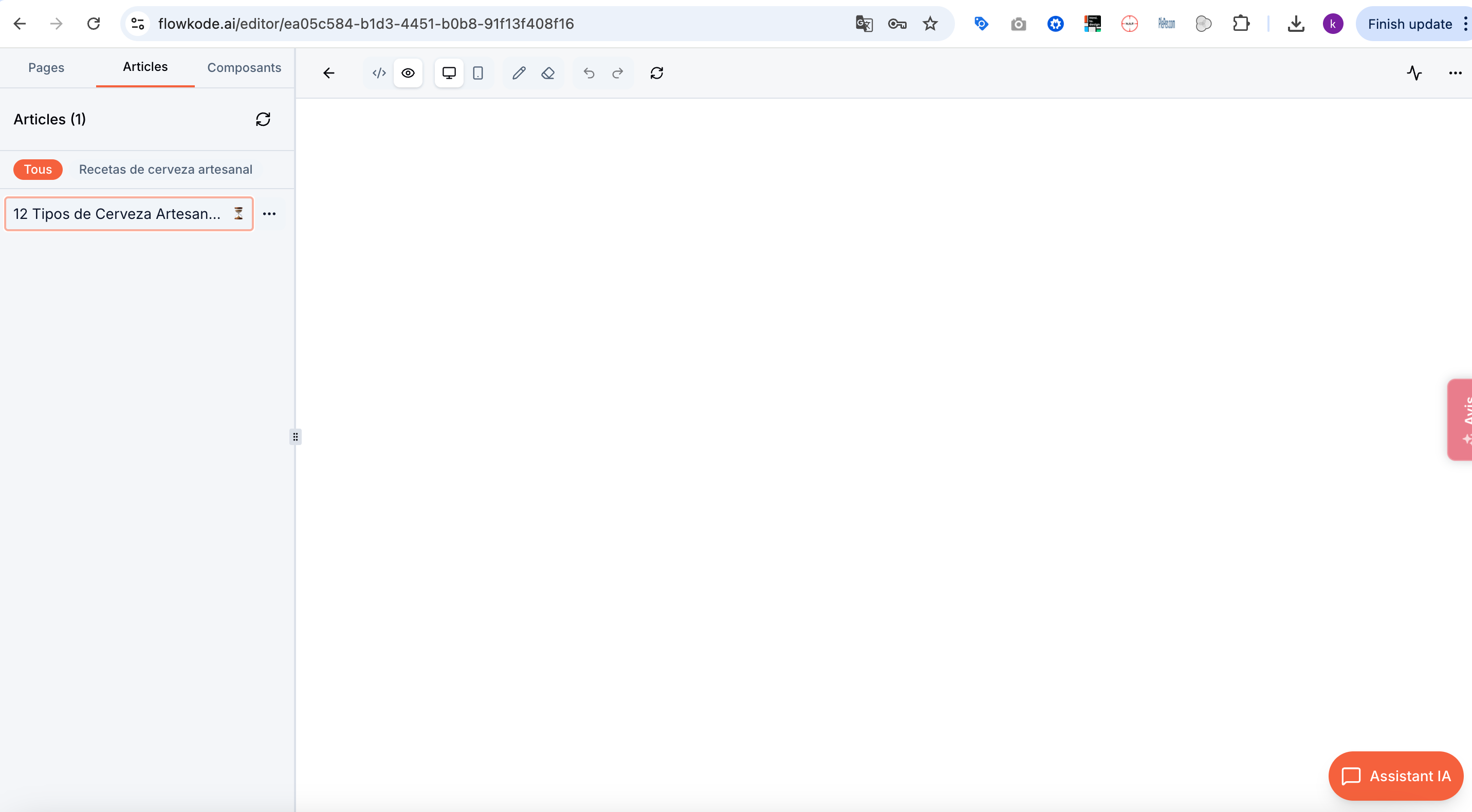Switch to the Composants tab

(244, 67)
